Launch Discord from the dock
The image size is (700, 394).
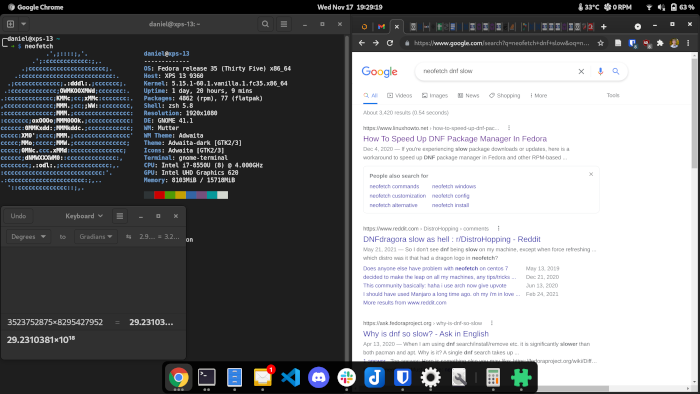tap(318, 377)
